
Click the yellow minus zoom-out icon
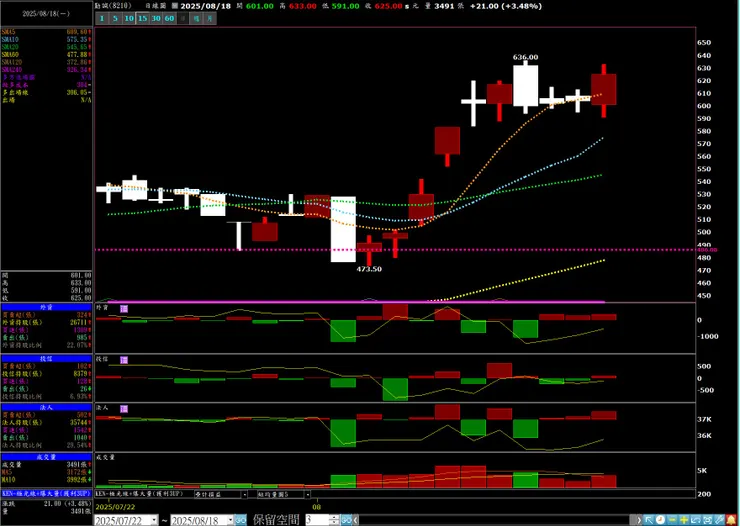click(x=673, y=520)
